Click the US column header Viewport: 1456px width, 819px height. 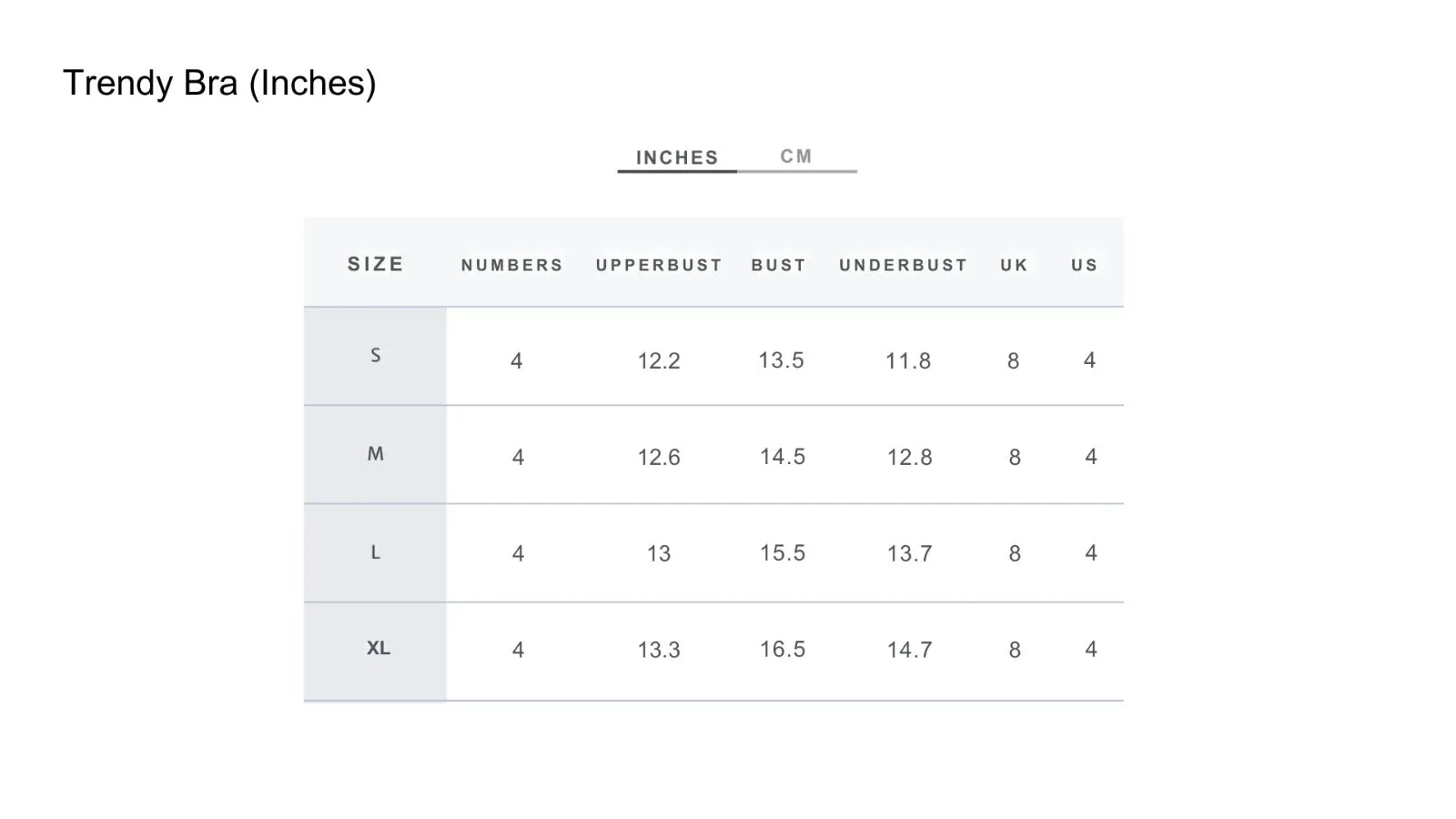[x=1085, y=265]
